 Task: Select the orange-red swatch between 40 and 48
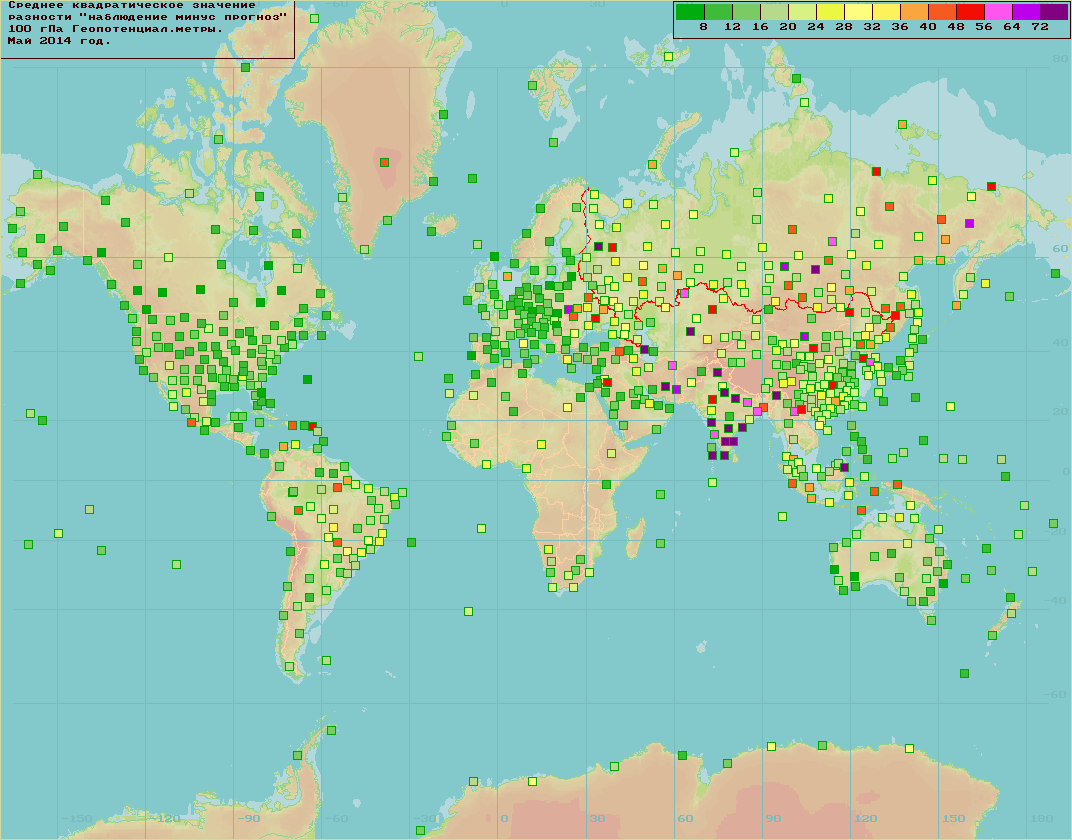click(942, 12)
